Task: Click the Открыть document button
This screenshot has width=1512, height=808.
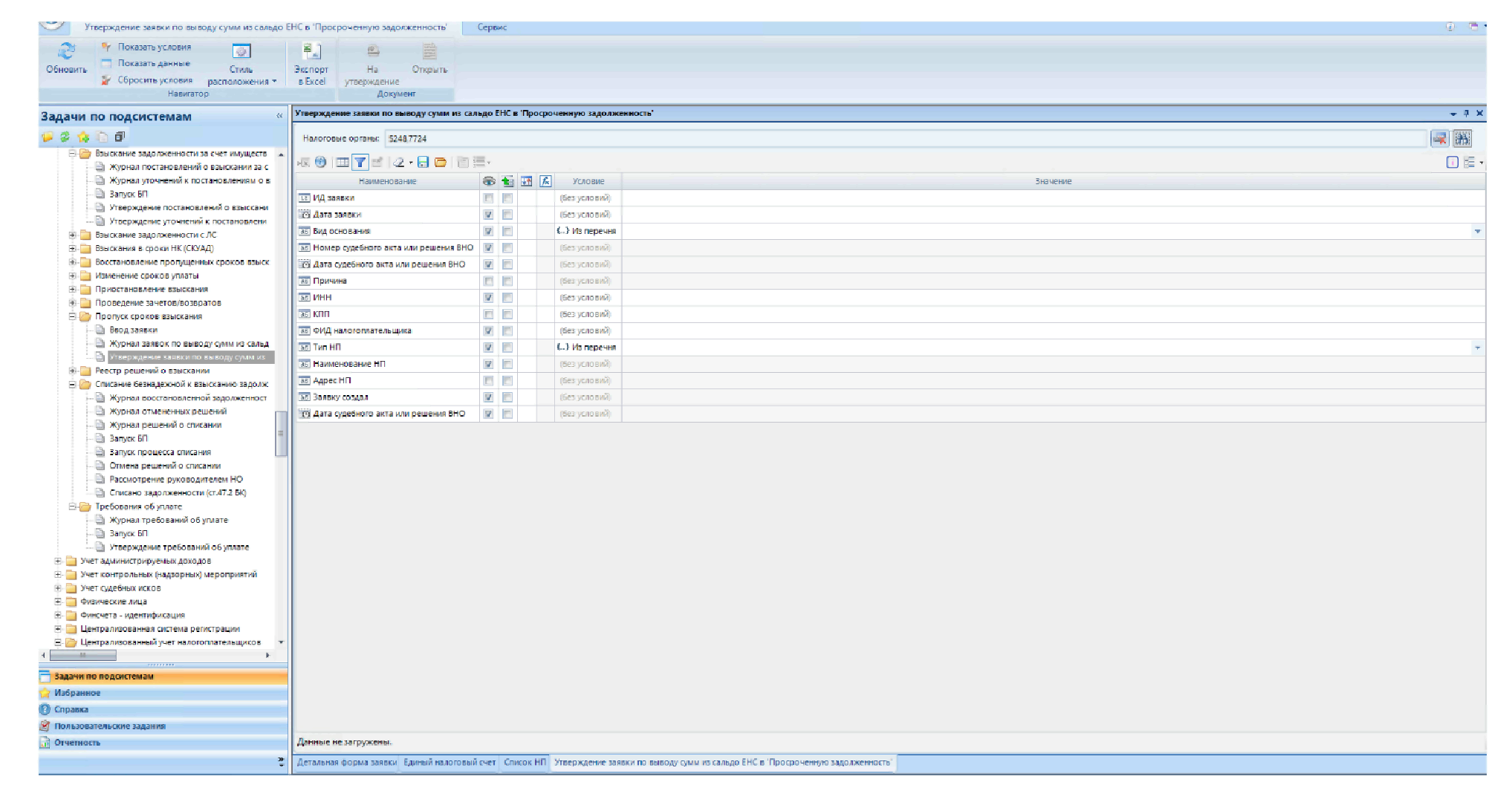Action: pyautogui.click(x=429, y=59)
